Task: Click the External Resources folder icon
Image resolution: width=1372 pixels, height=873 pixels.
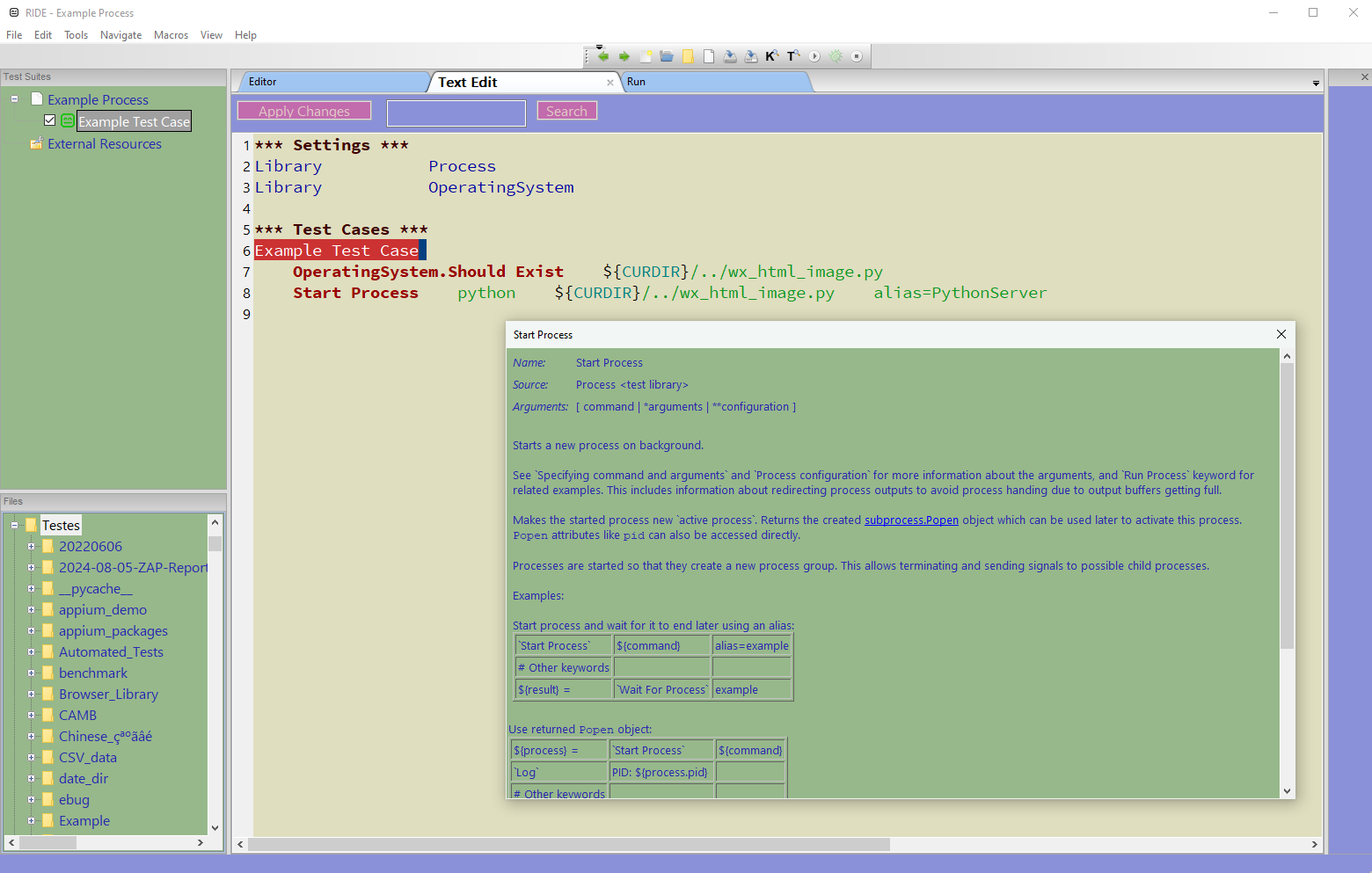Action: pyautogui.click(x=36, y=142)
